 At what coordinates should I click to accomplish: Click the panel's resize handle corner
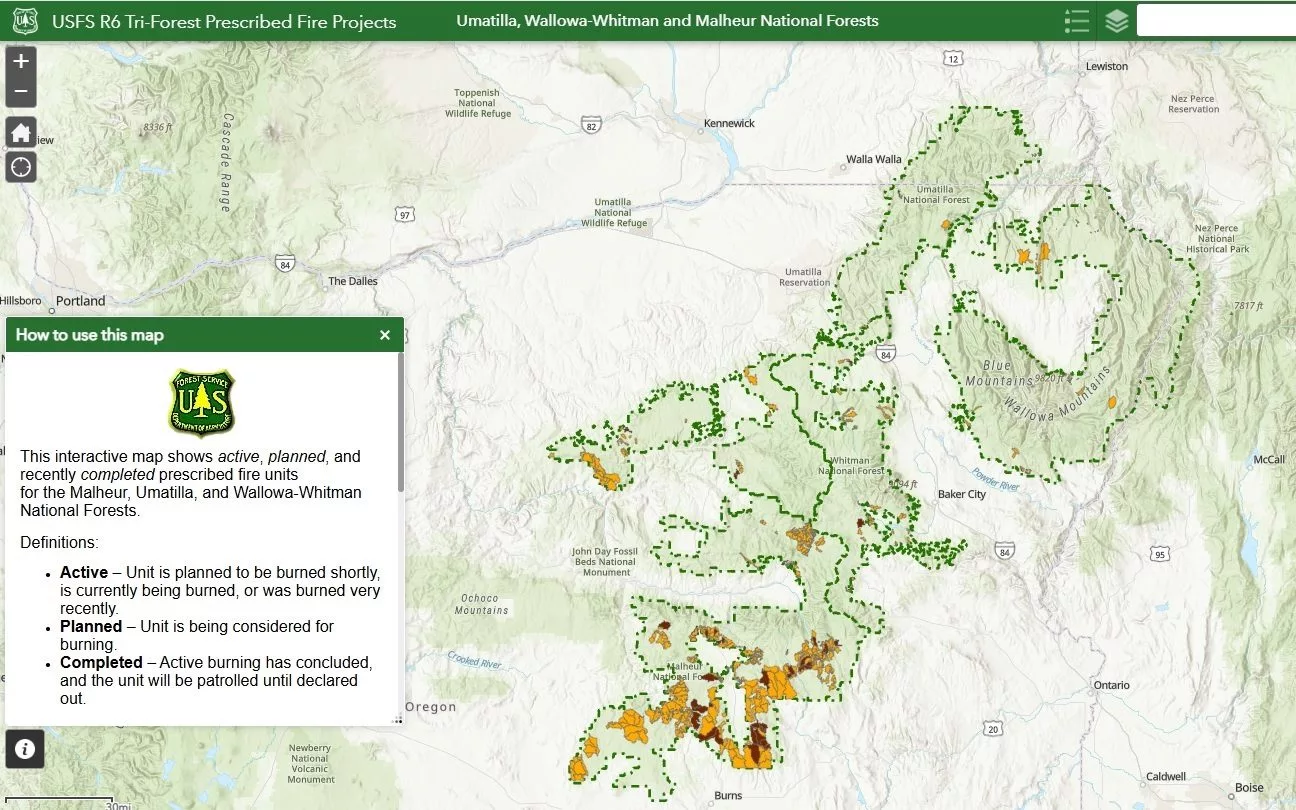click(x=398, y=719)
